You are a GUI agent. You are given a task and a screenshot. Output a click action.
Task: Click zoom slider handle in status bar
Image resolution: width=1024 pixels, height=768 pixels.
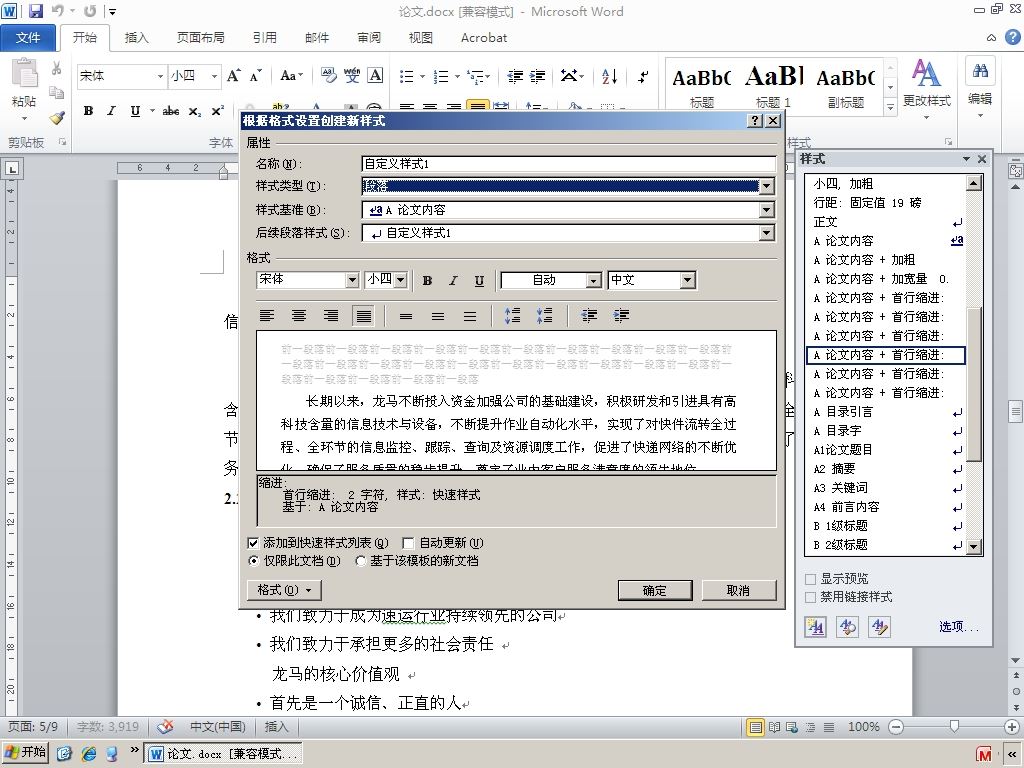click(x=954, y=726)
